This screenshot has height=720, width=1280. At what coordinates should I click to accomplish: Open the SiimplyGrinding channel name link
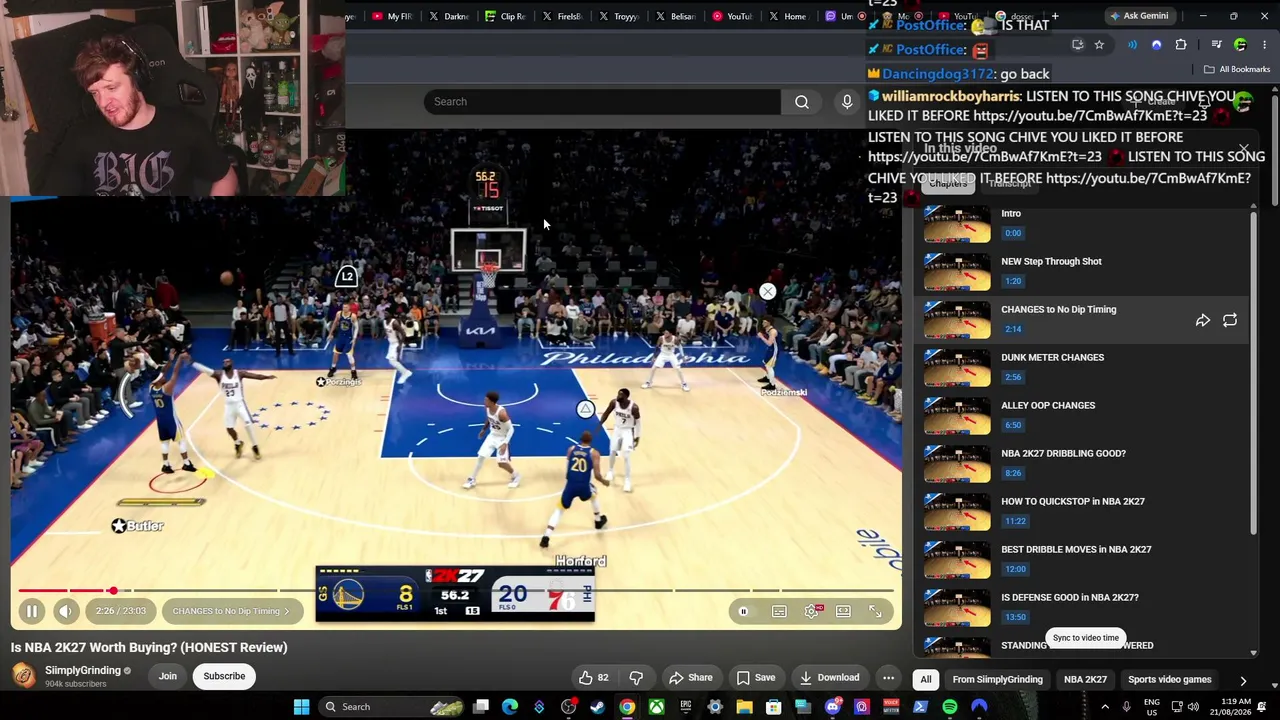pyautogui.click(x=83, y=670)
